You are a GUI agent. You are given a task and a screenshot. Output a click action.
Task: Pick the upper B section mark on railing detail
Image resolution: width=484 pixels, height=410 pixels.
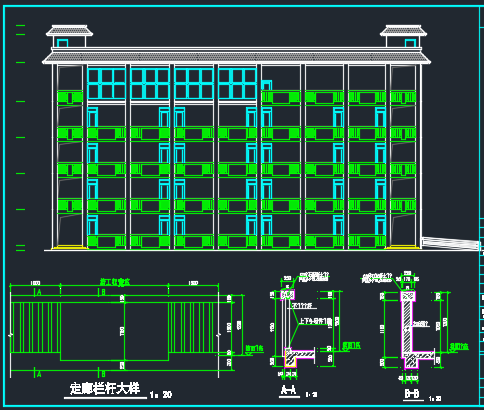103,292
